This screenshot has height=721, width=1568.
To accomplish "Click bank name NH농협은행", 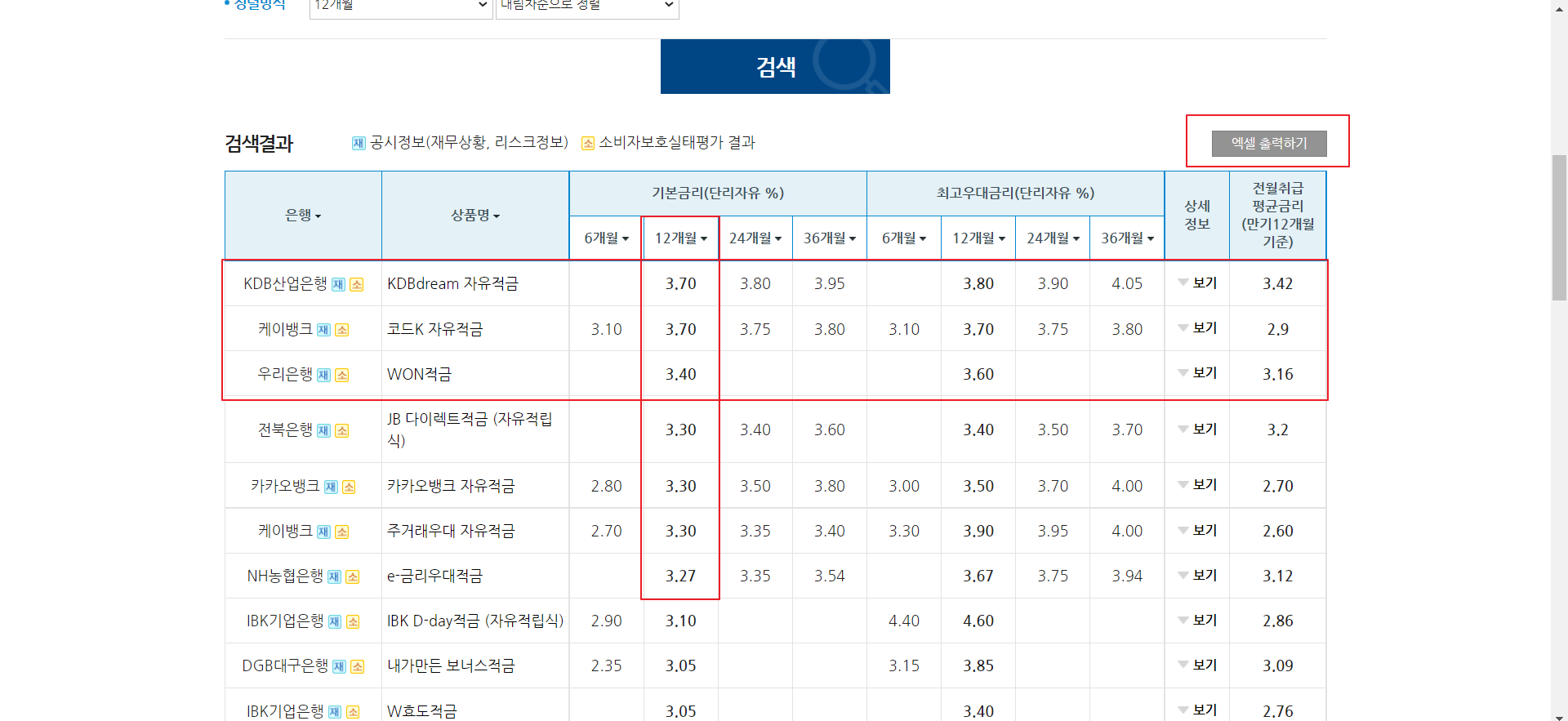I will [x=285, y=576].
